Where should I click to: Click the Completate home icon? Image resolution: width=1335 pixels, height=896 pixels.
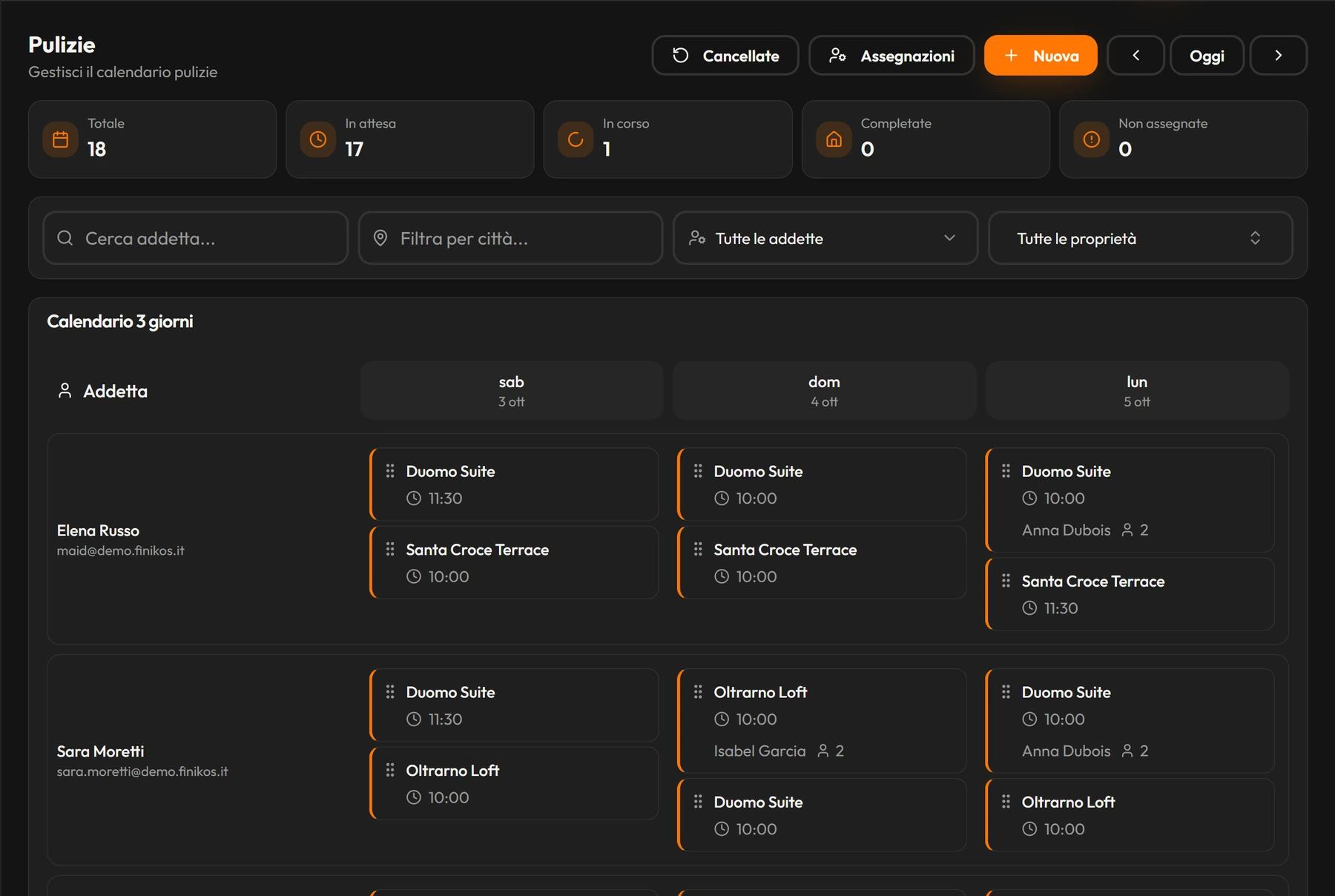click(x=834, y=139)
